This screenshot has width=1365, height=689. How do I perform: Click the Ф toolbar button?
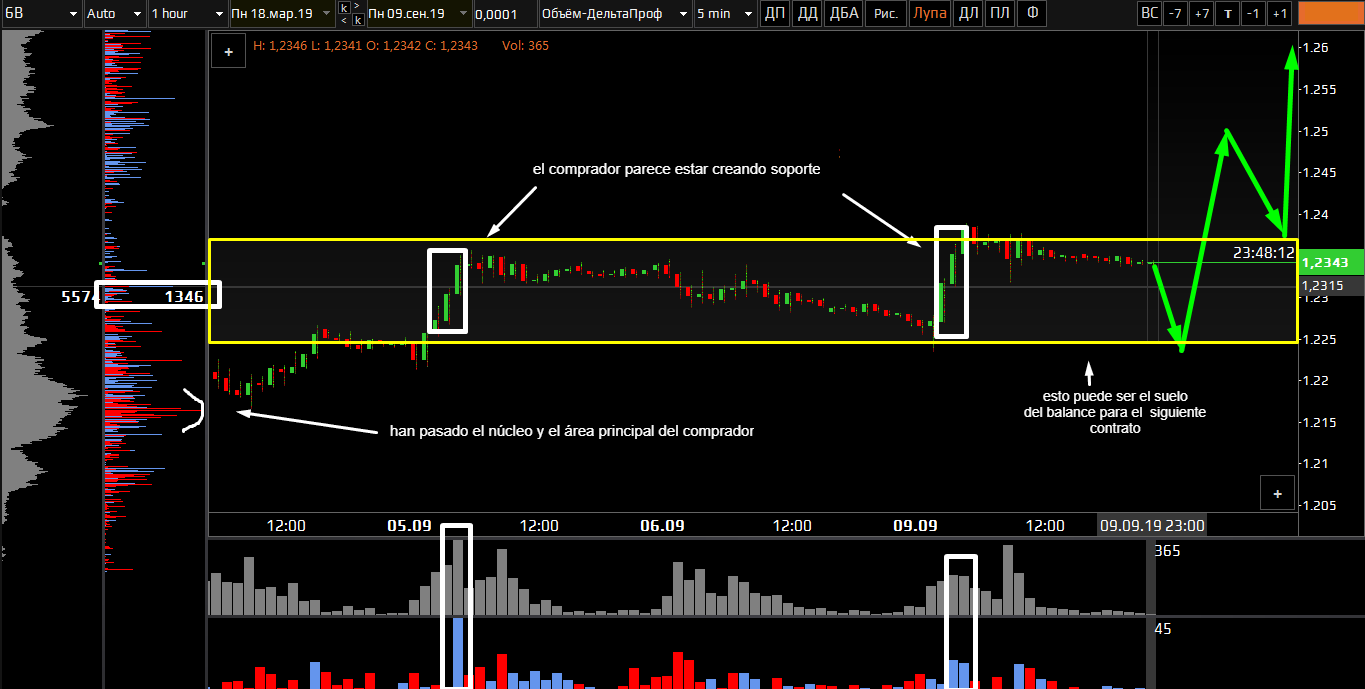pyautogui.click(x=1032, y=14)
